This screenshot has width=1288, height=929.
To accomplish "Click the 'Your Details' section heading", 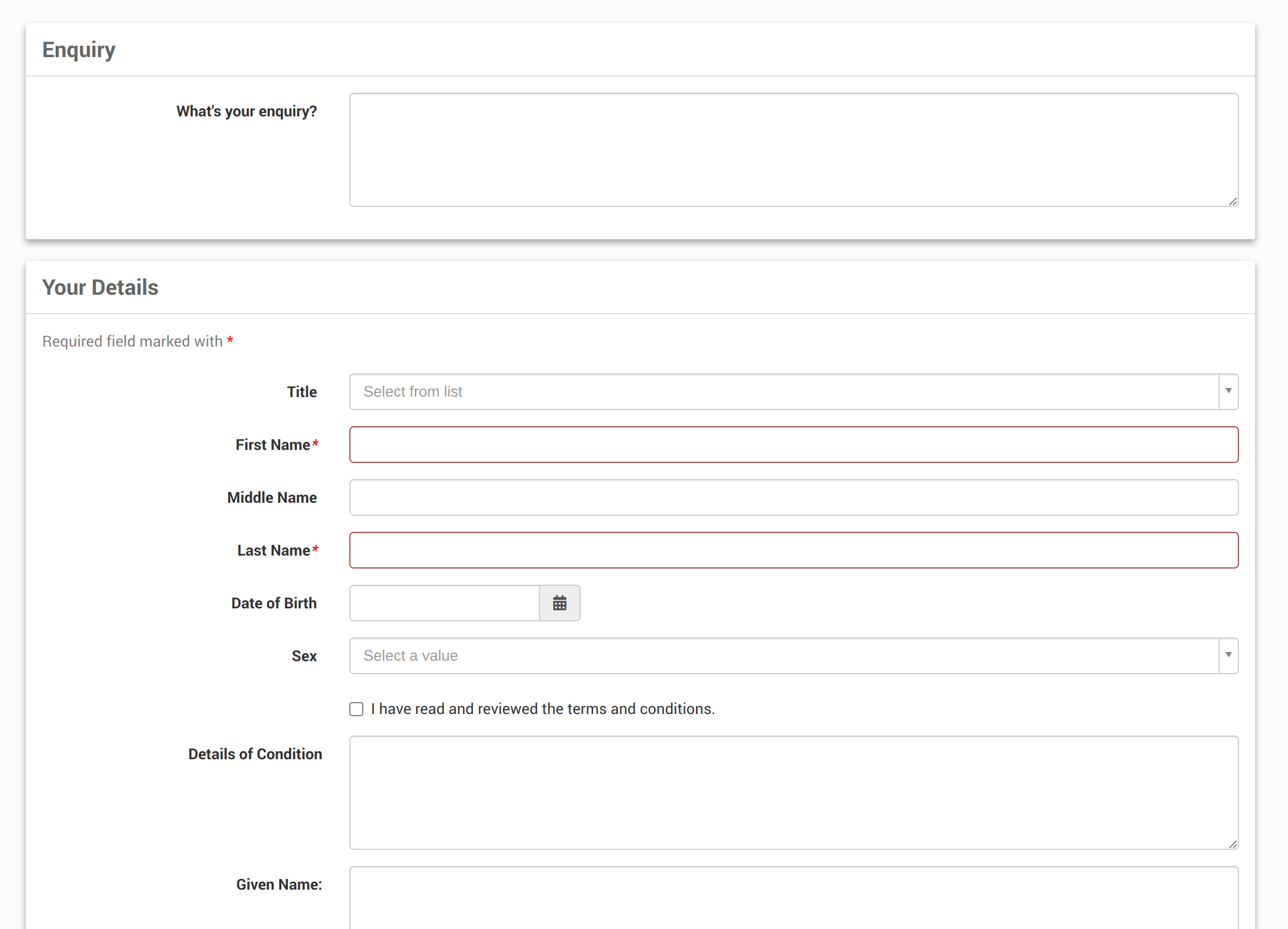I will (x=100, y=287).
